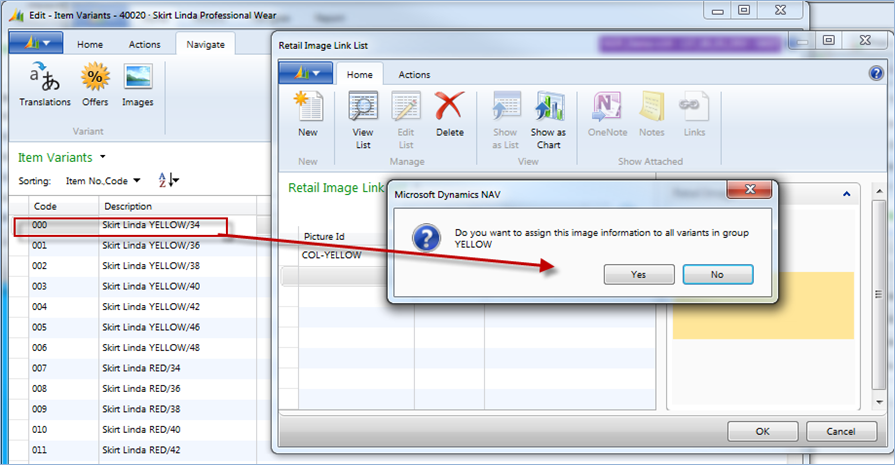Open Links in Show Attached group
This screenshot has height=465, width=895.
pyautogui.click(x=694, y=115)
